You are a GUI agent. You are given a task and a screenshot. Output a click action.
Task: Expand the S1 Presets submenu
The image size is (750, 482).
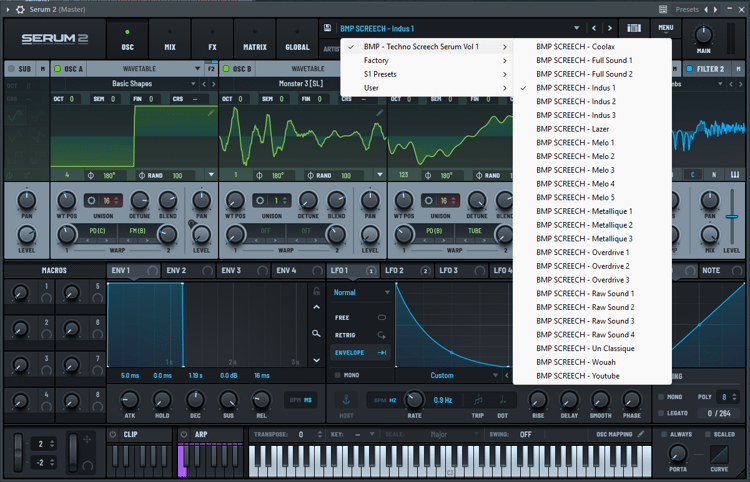pyautogui.click(x=426, y=74)
